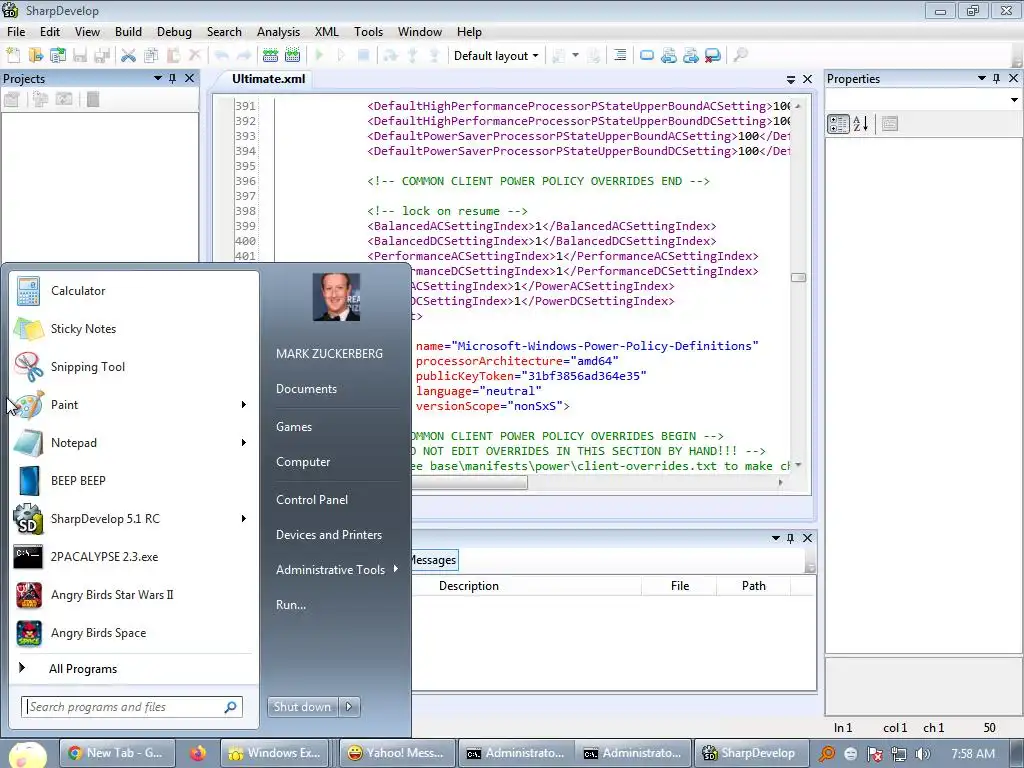Open the Shut down options arrow

(349, 707)
